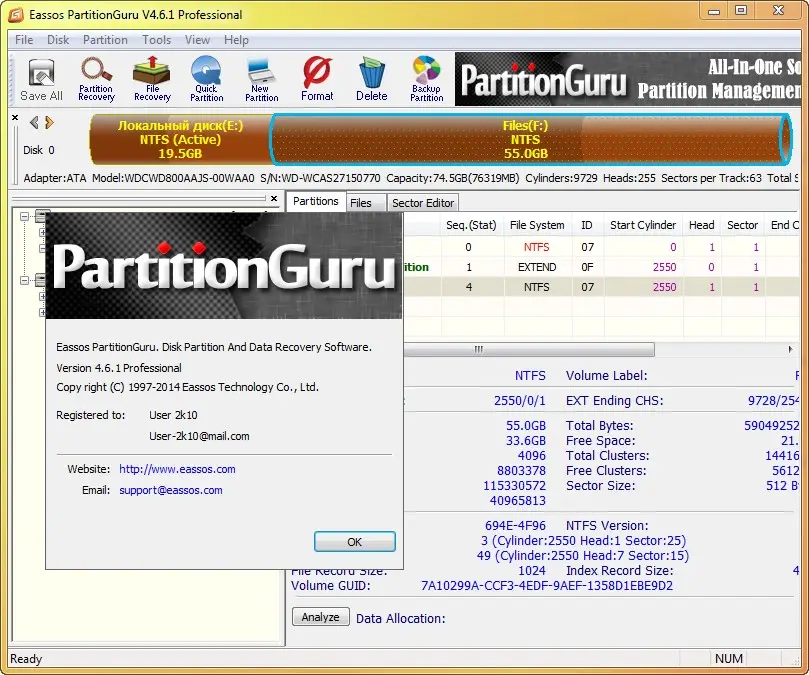Click the 0F partition ID cell
Screen dimensions: 809x675
(587, 267)
